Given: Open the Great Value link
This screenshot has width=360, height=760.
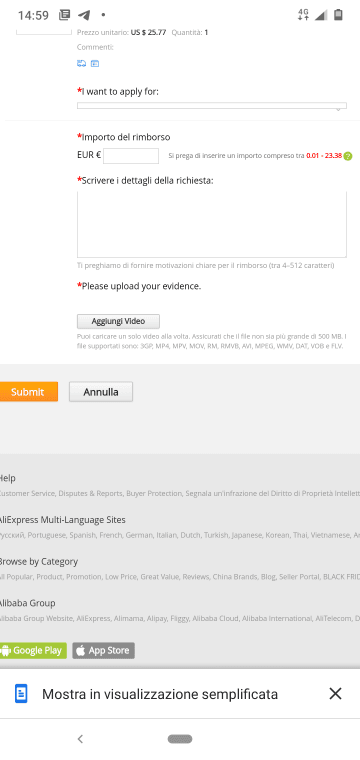Looking at the screenshot, I should tap(159, 577).
